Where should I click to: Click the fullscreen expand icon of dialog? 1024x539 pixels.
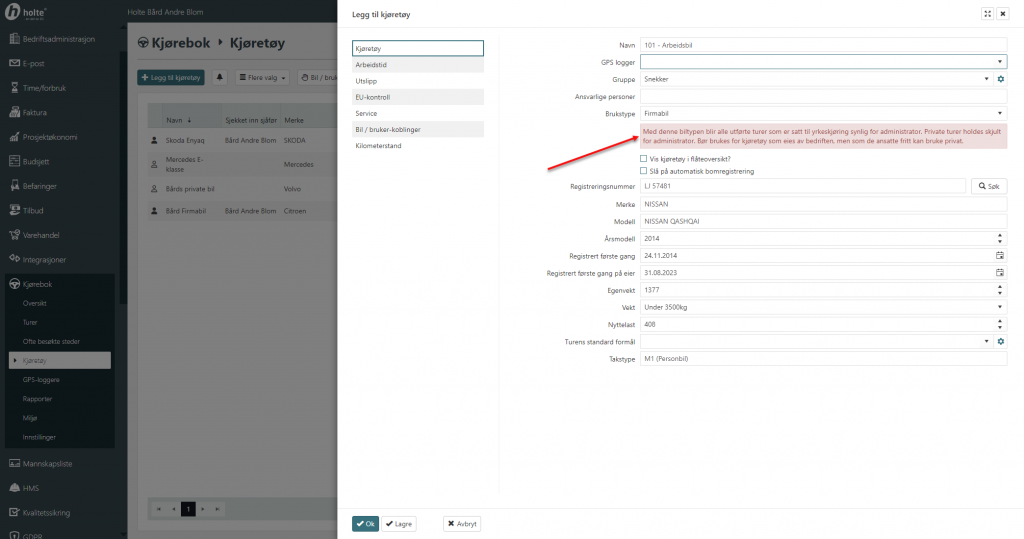pos(988,14)
